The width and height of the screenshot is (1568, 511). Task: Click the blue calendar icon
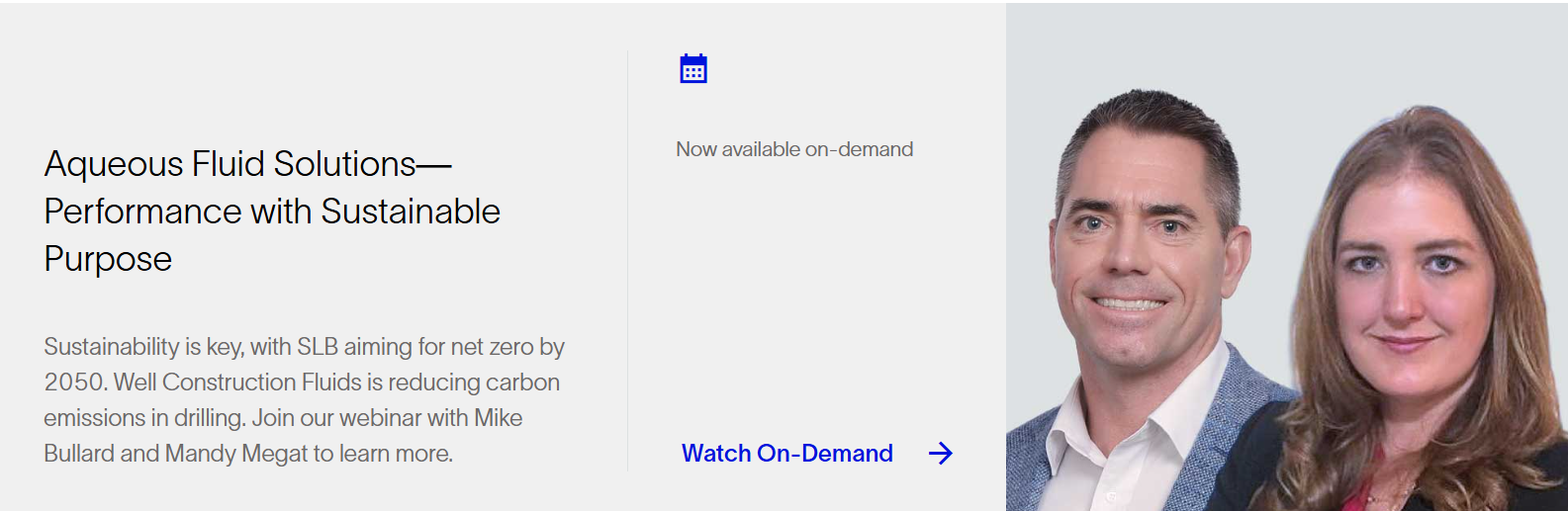click(x=693, y=69)
